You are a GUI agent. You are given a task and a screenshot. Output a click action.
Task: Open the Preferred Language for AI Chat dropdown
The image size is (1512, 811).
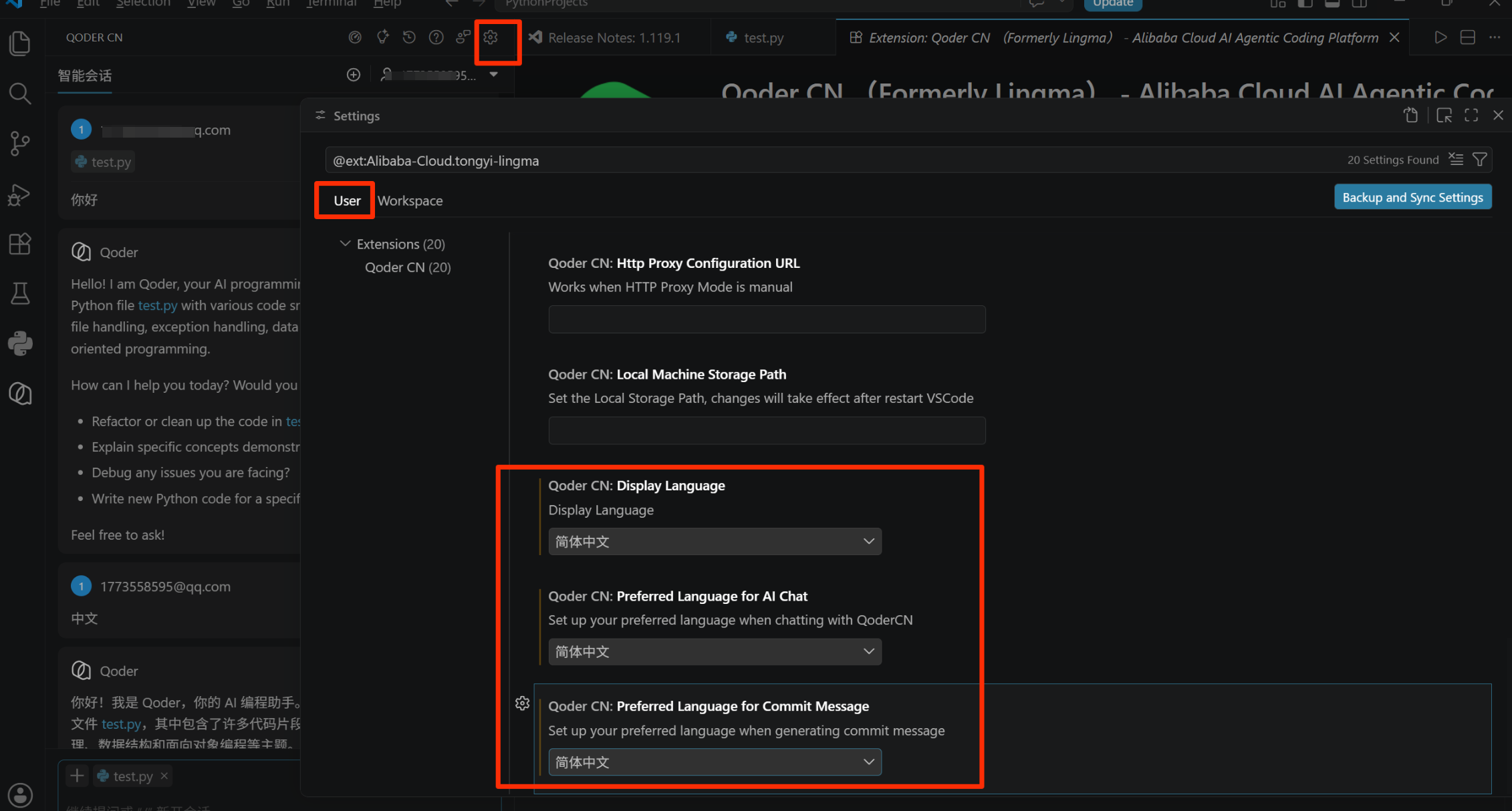[715, 652]
